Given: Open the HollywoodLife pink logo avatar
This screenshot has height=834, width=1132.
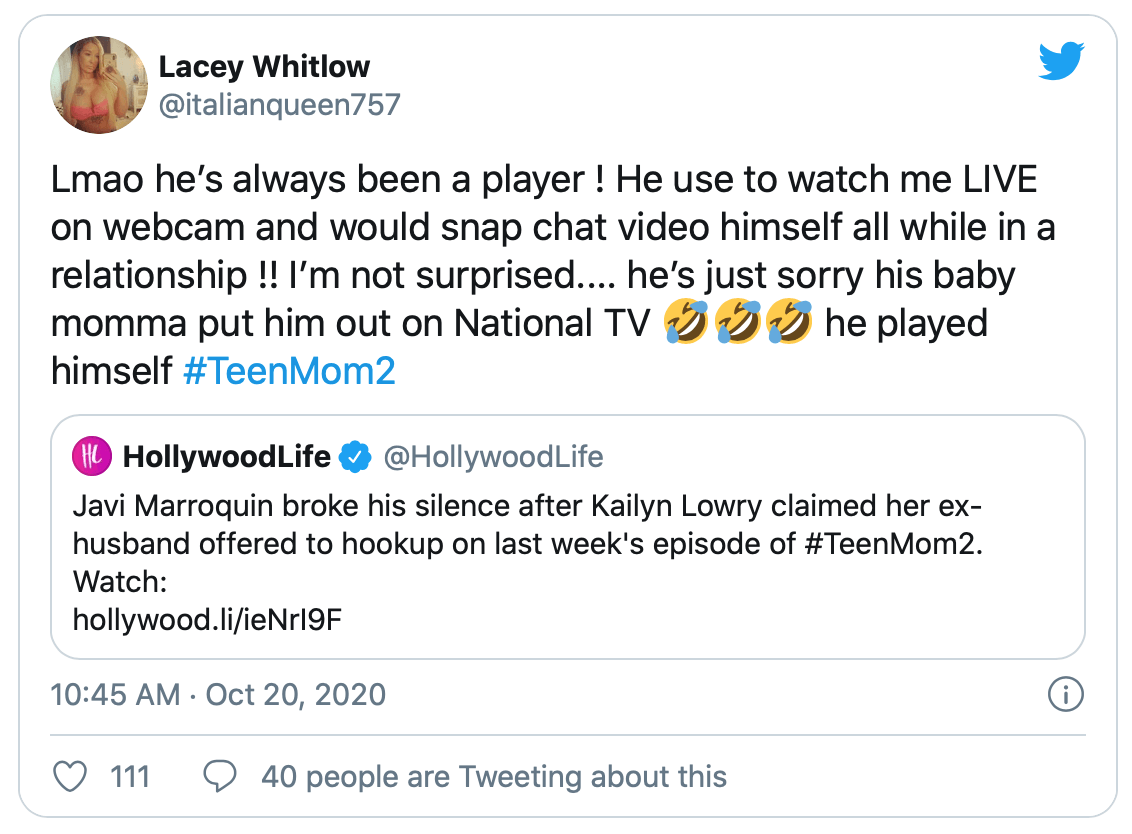Looking at the screenshot, I should (92, 456).
